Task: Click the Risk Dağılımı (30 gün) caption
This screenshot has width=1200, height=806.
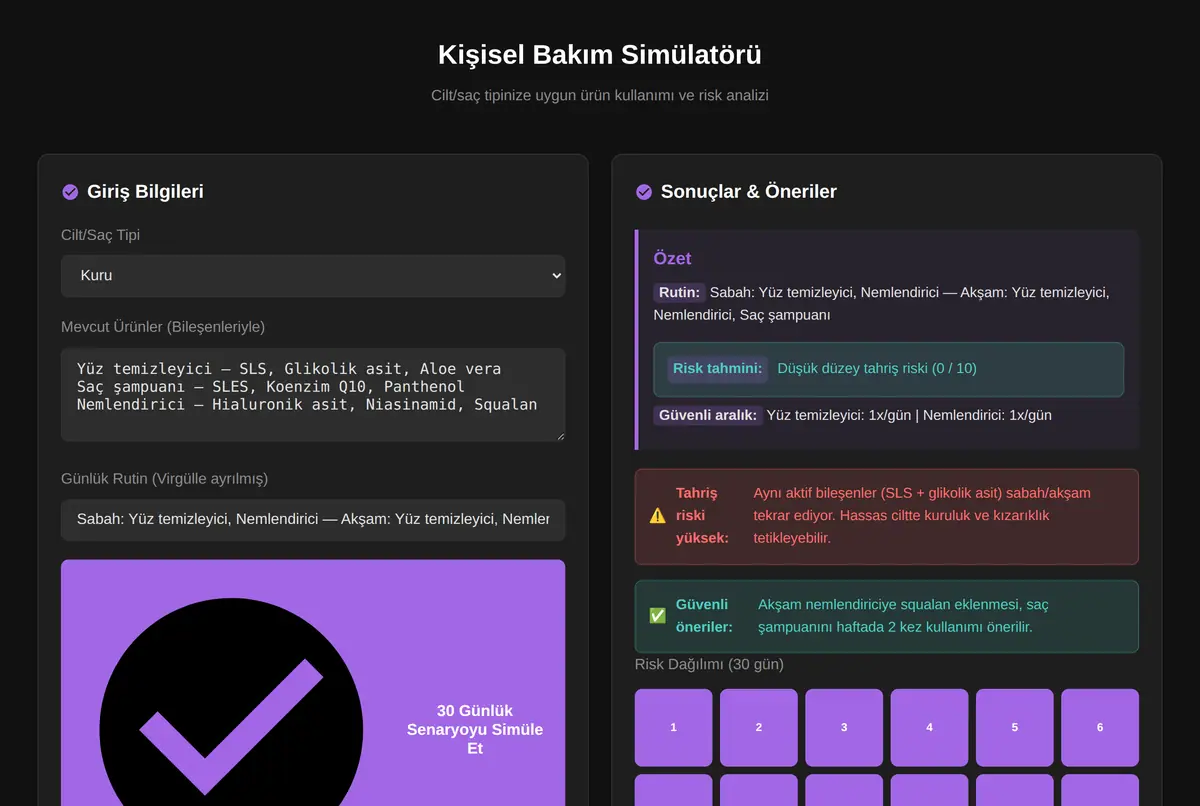Action: (709, 665)
